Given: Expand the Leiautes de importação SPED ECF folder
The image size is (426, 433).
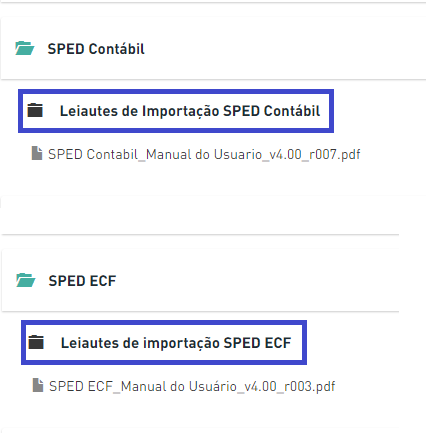Looking at the screenshot, I should (x=164, y=343).
